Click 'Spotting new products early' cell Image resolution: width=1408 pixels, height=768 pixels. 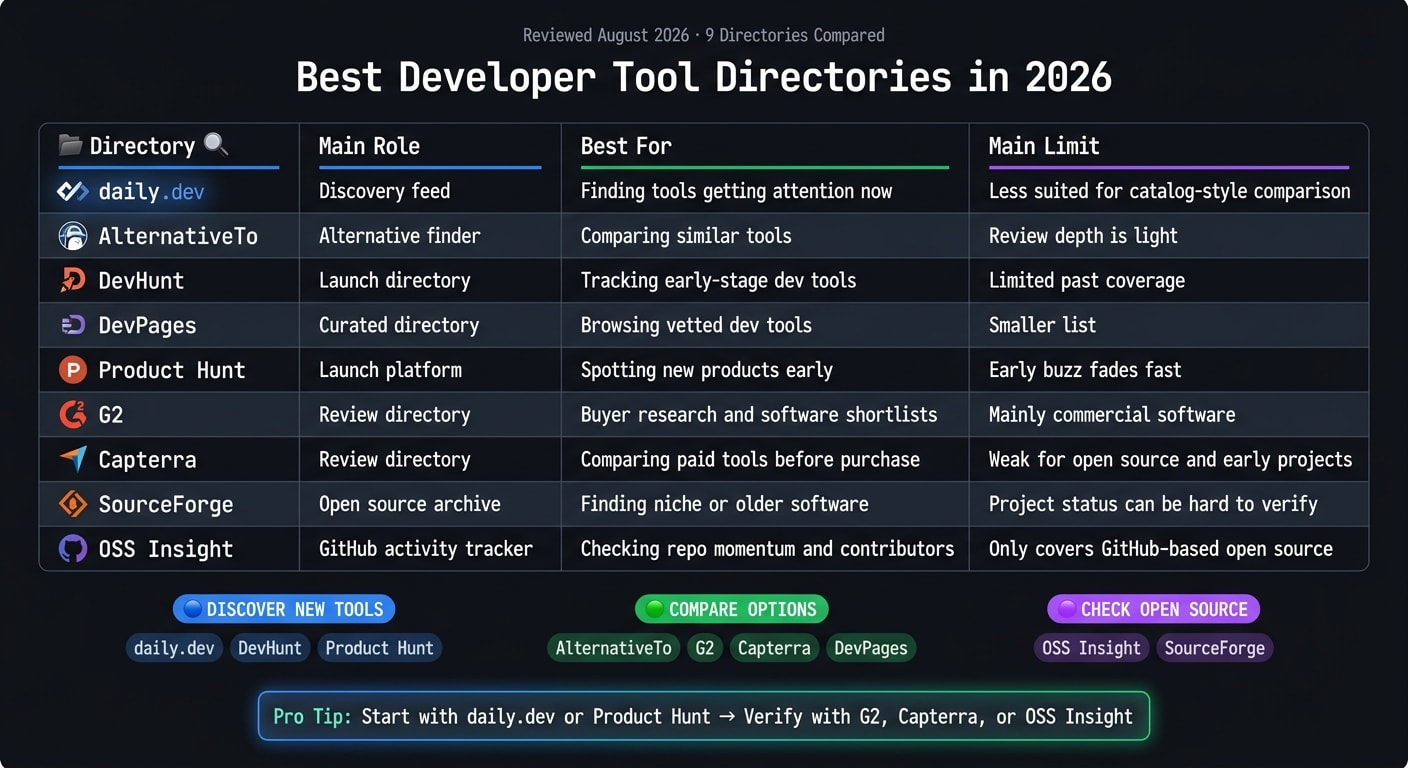(x=706, y=370)
